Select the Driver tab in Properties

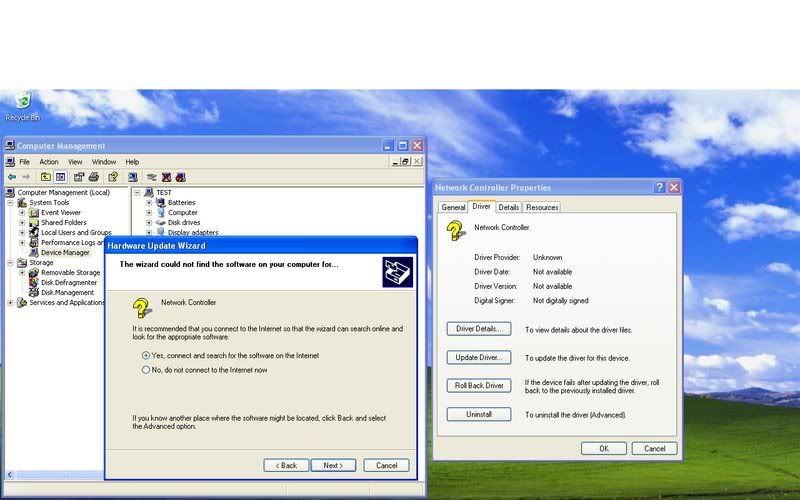coord(481,206)
